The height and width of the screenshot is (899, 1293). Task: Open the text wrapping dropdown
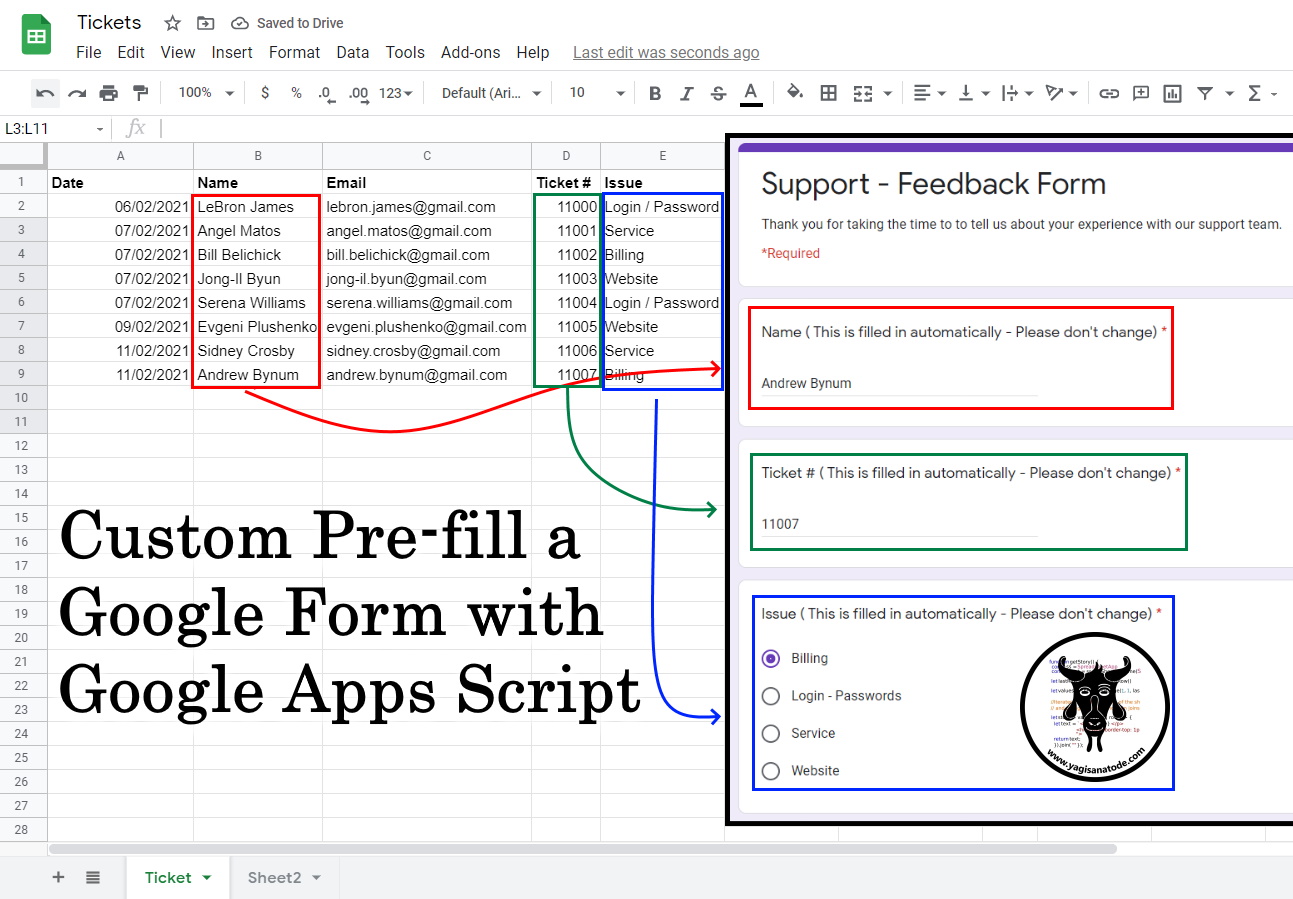(1016, 93)
